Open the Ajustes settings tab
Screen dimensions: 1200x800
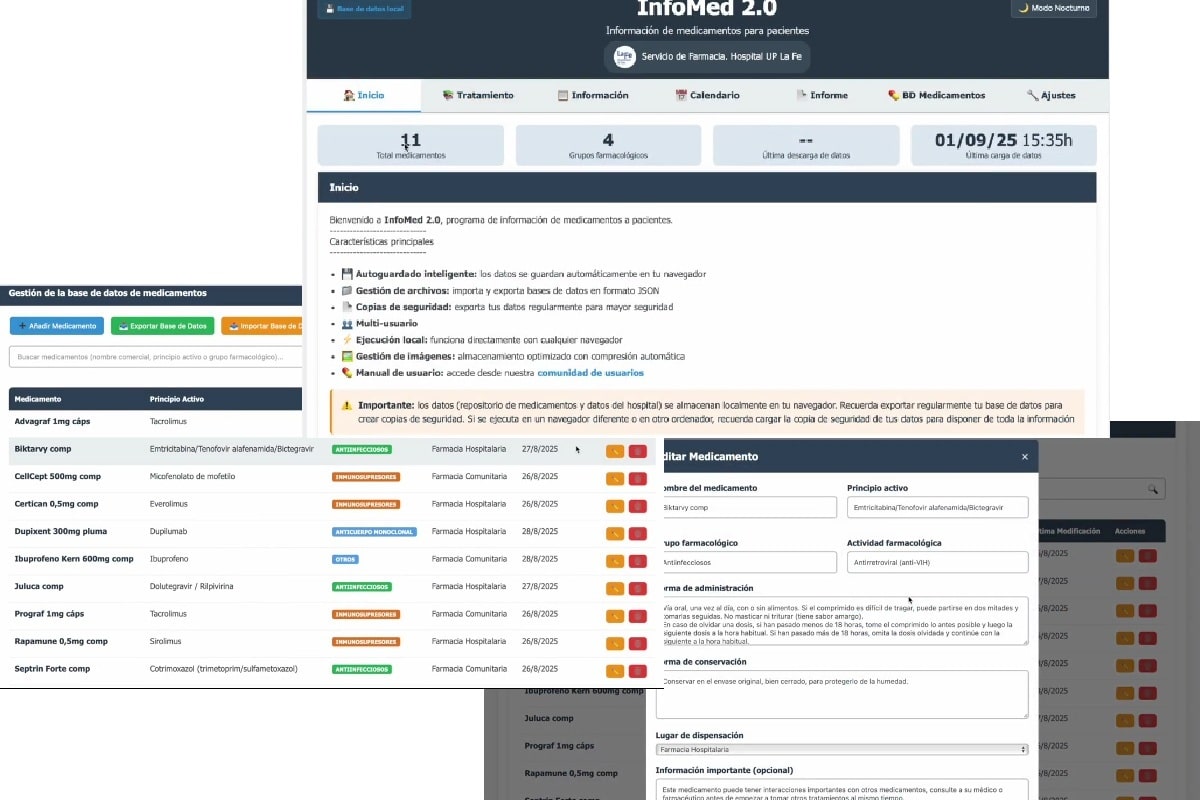[x=1050, y=95]
